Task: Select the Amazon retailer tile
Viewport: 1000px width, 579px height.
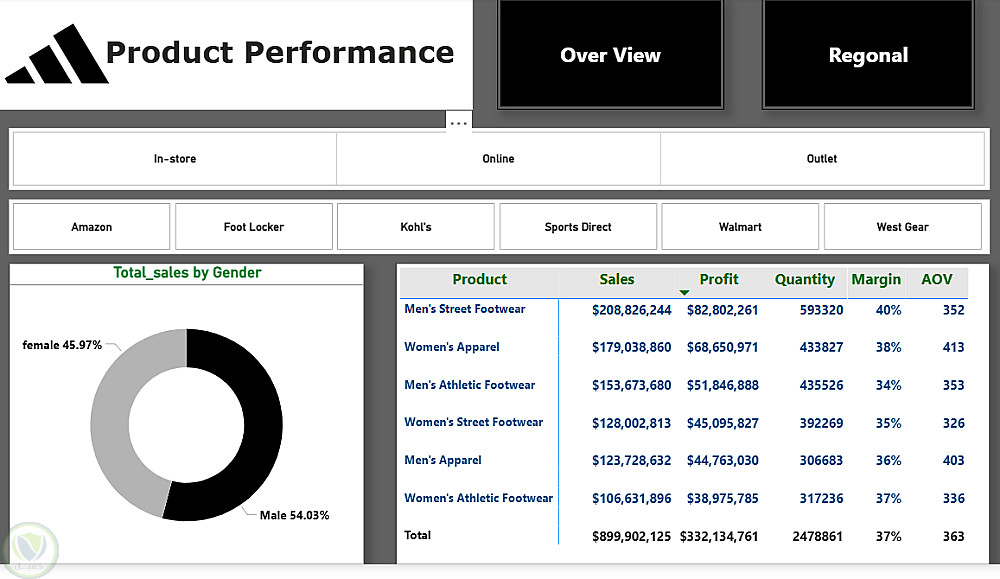Action: (92, 227)
